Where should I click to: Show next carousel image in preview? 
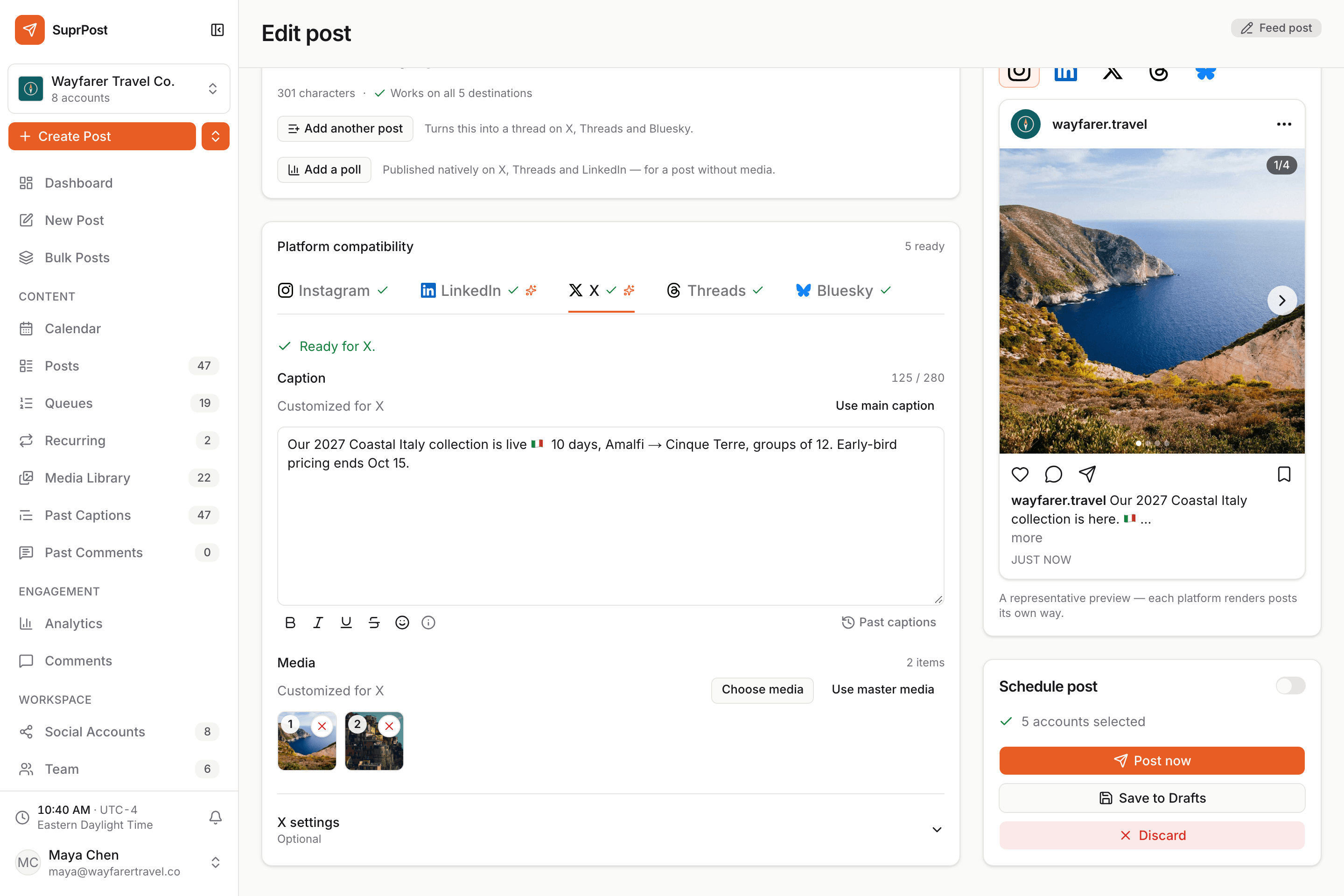(x=1282, y=300)
